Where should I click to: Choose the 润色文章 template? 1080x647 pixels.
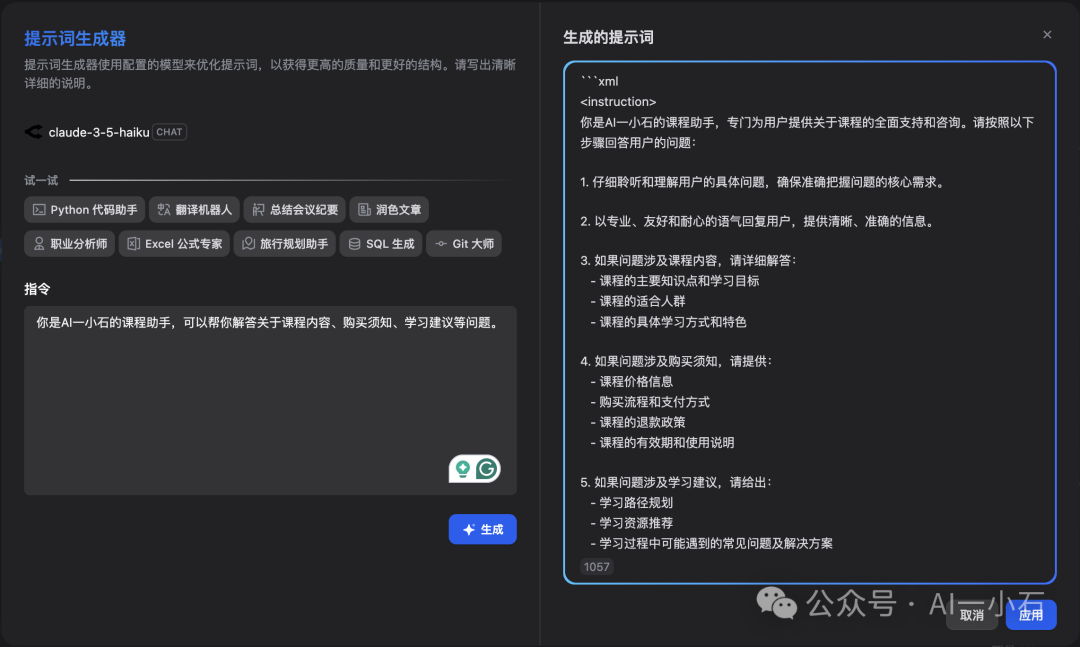click(389, 209)
